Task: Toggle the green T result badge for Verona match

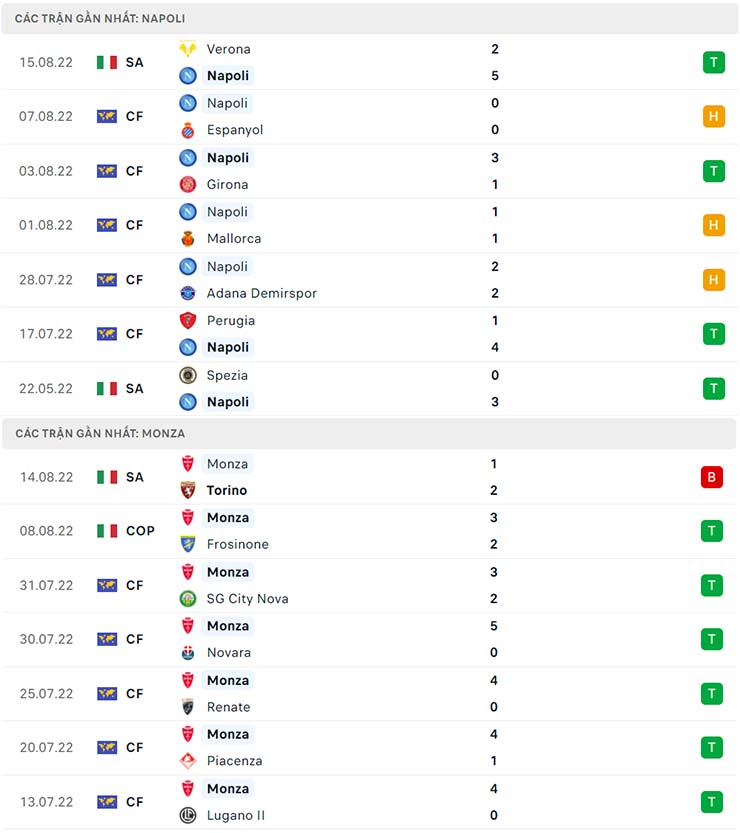Action: coord(714,62)
